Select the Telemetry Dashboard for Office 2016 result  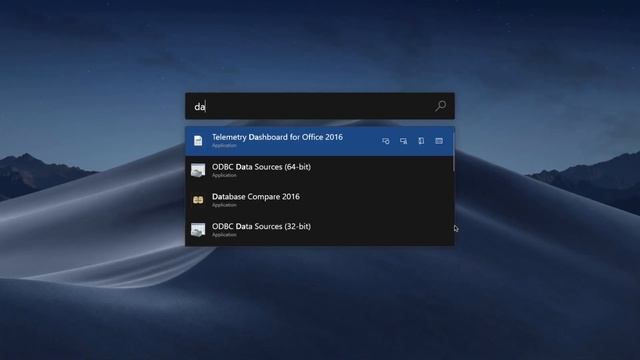(320, 141)
